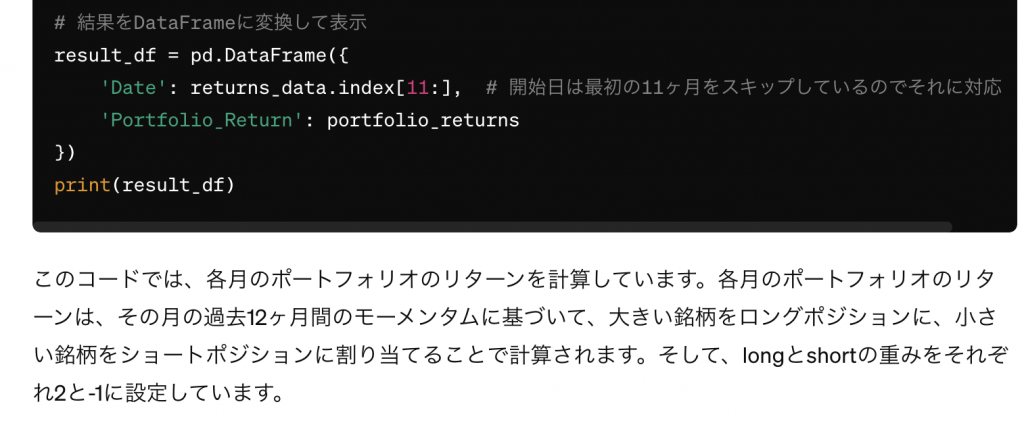The image size is (1024, 423).
Task: Click the closing }) line in the code
Action: tap(65, 153)
